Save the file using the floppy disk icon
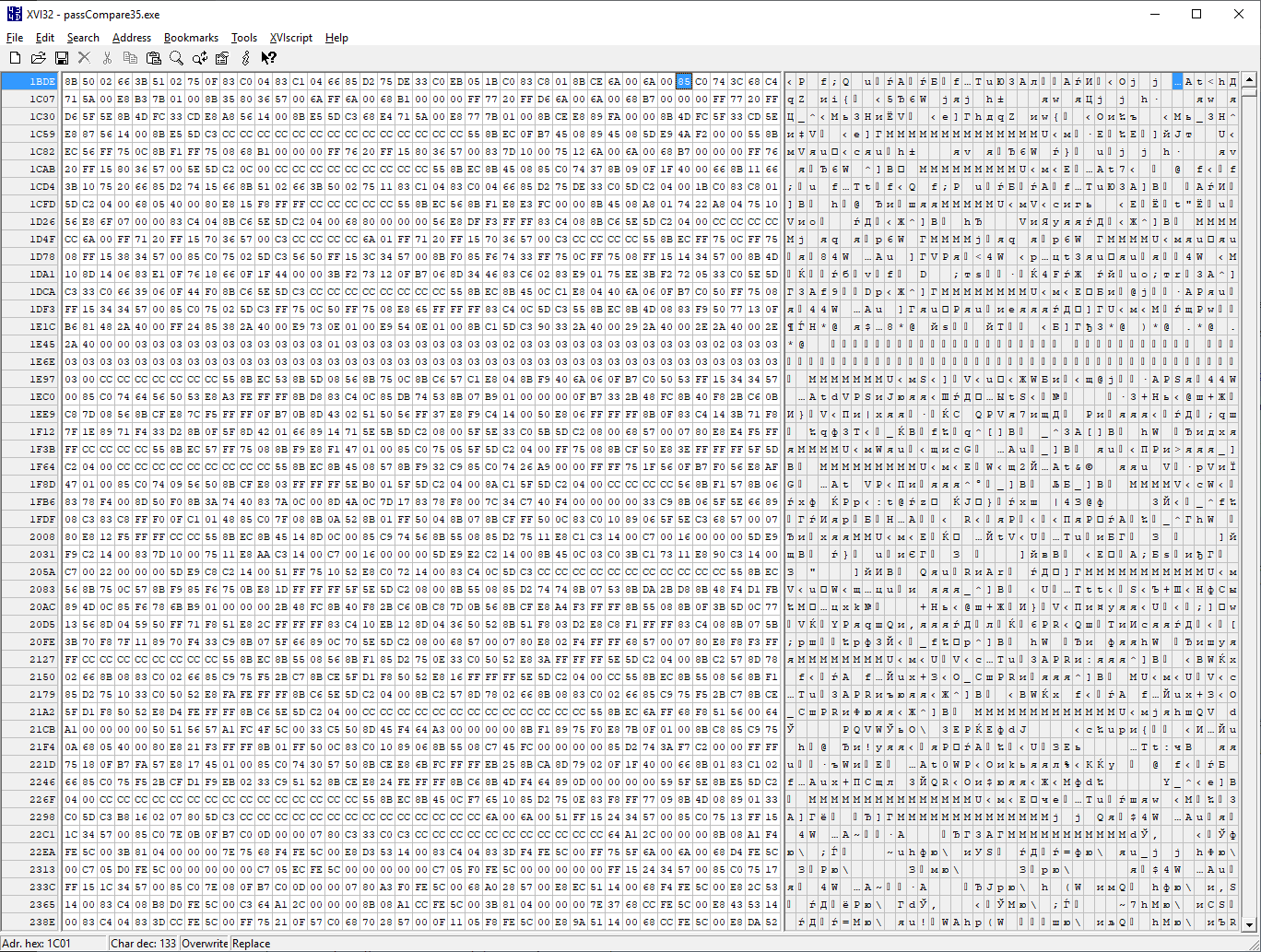The image size is (1261, 952). click(62, 58)
